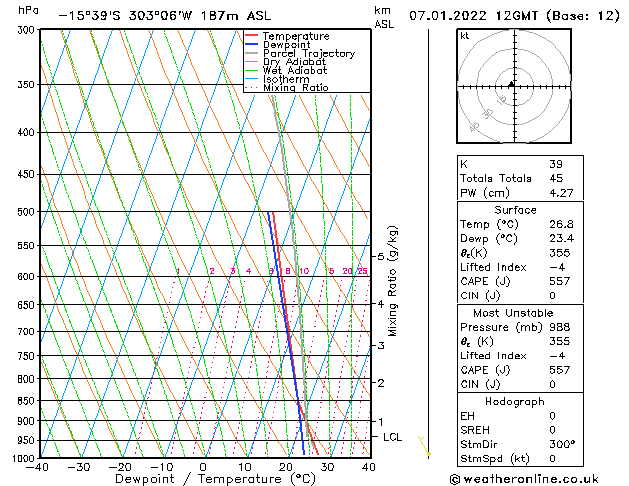
Task: Click the Temperature legend entry
Action: tap(296, 36)
